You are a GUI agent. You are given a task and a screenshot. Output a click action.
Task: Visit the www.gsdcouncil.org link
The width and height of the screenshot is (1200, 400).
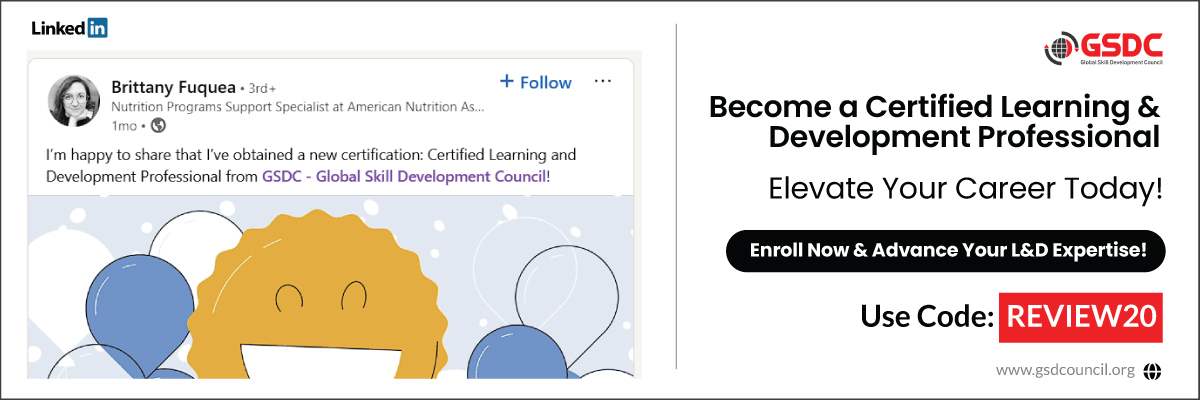click(x=1065, y=370)
